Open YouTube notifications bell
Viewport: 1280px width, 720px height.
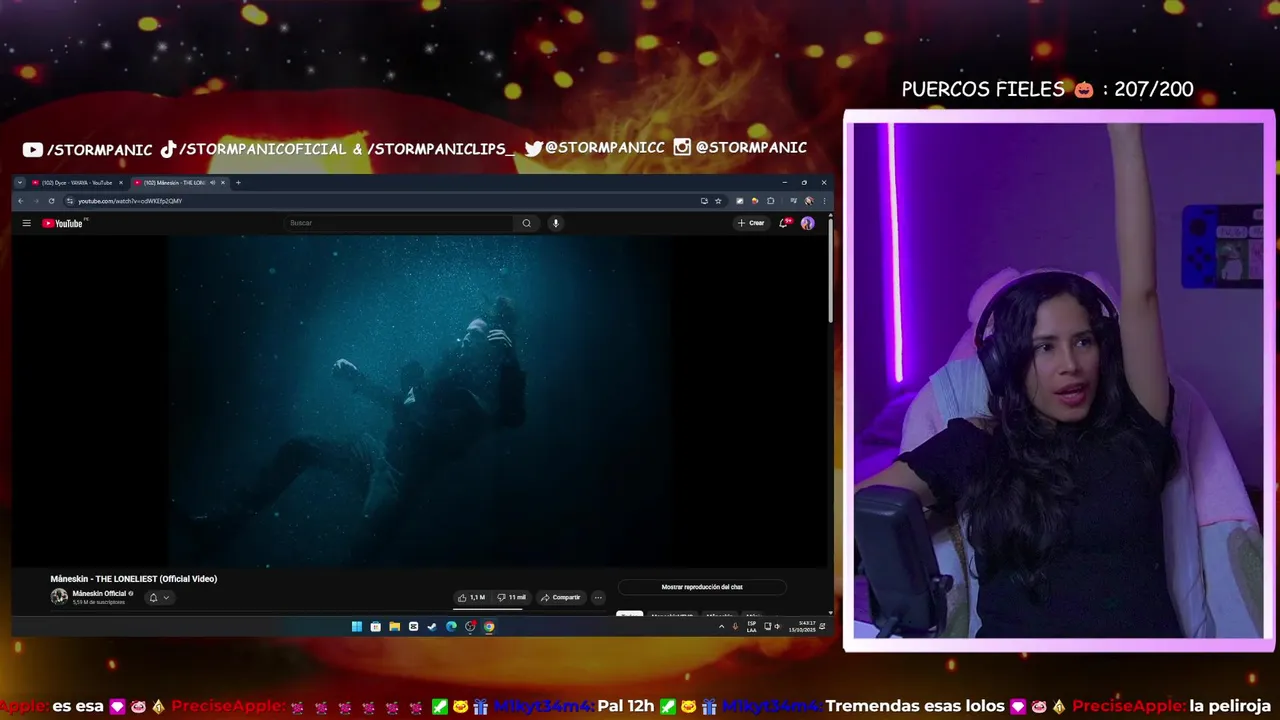[x=784, y=223]
